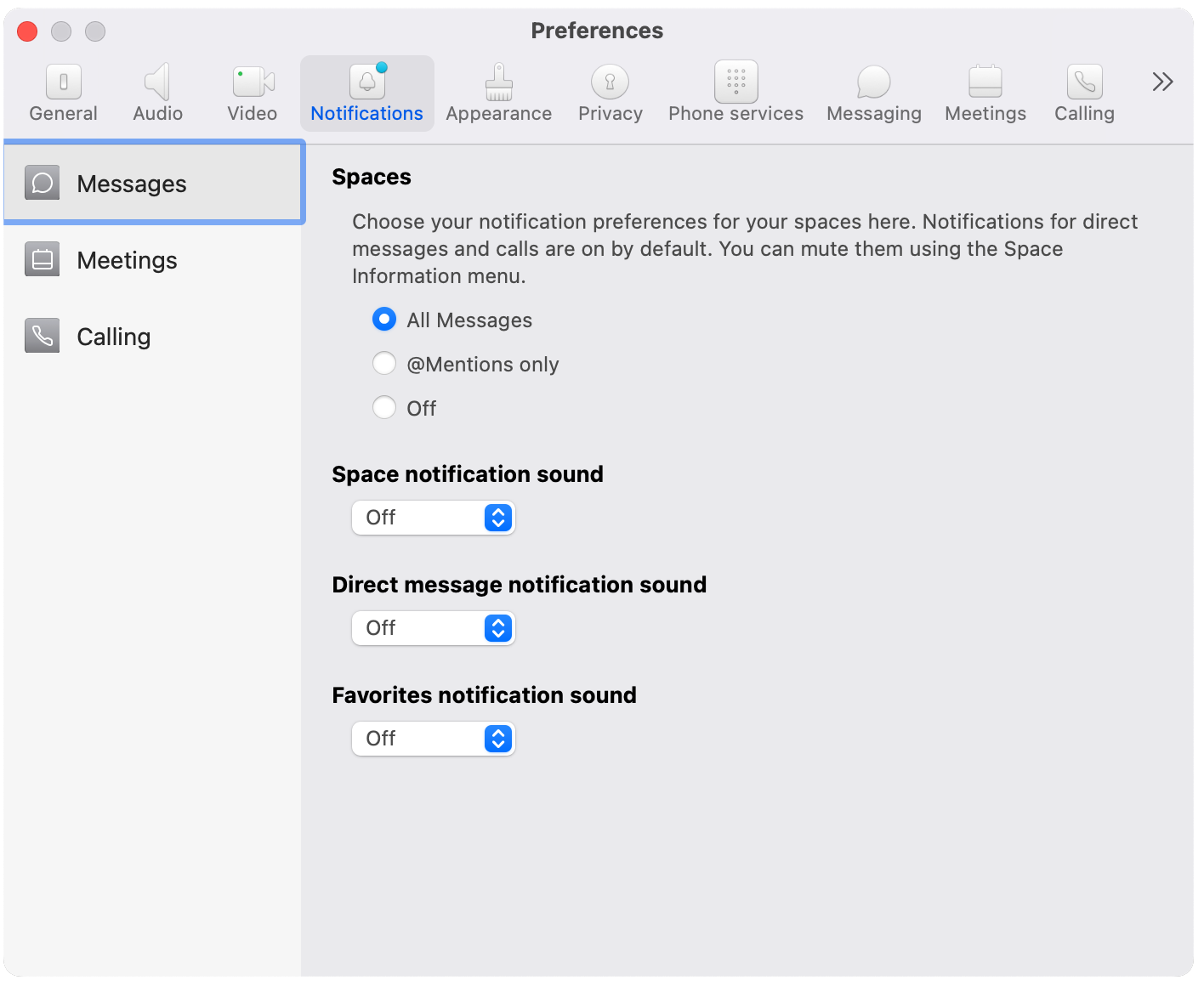
Task: Open the General preferences icon
Action: click(63, 92)
